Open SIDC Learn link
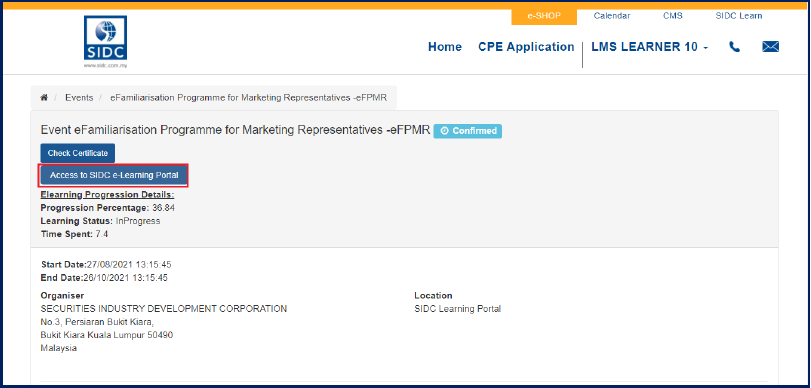This screenshot has height=388, width=811. tap(739, 16)
